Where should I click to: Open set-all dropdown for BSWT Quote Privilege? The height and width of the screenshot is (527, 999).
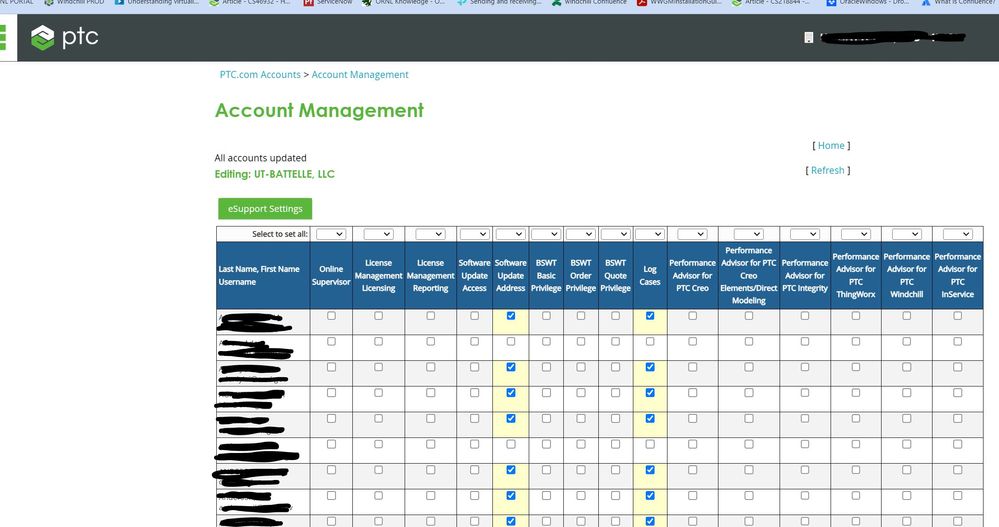[615, 234]
